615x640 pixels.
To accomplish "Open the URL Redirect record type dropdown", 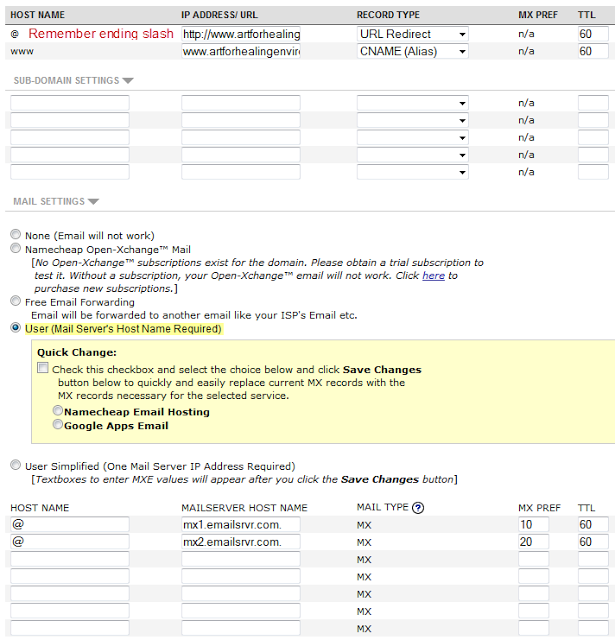I will (x=412, y=34).
